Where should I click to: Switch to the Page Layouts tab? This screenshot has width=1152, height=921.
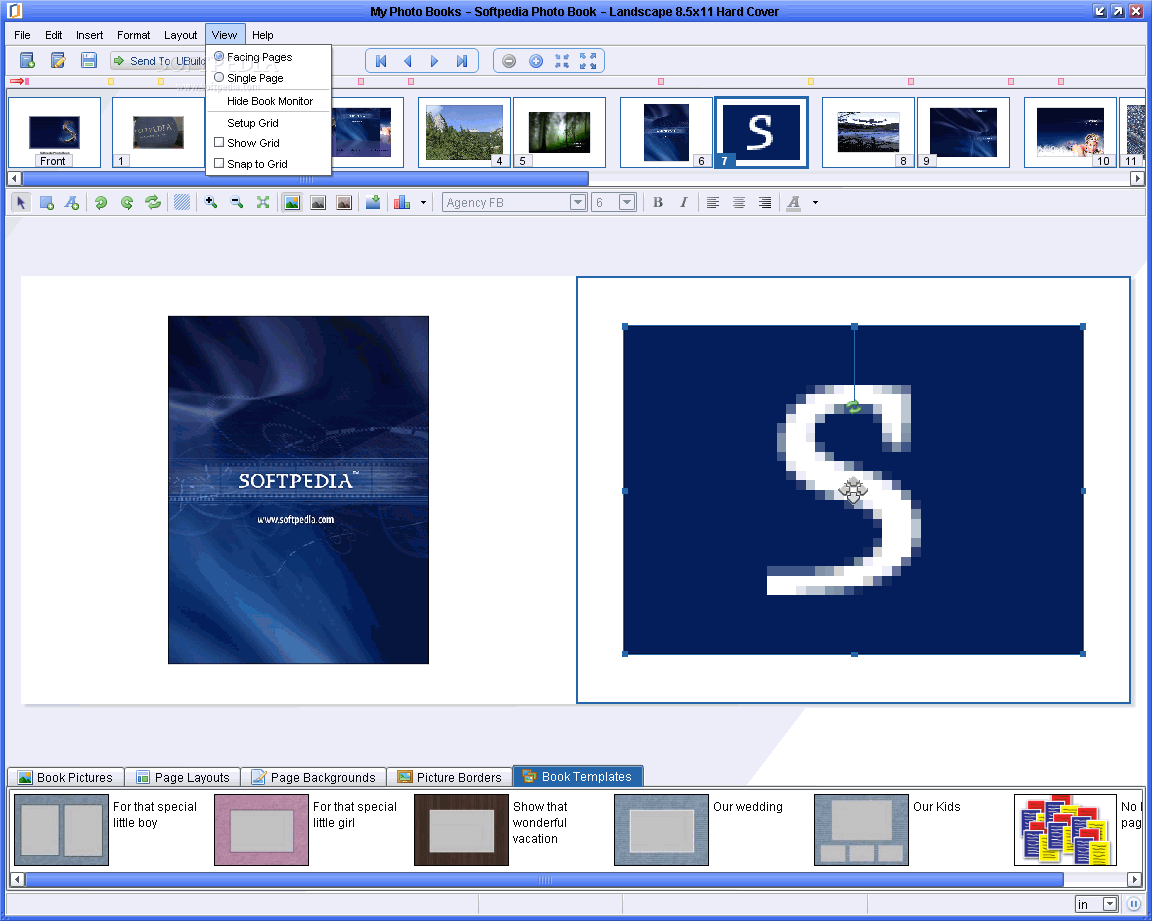pyautogui.click(x=183, y=777)
